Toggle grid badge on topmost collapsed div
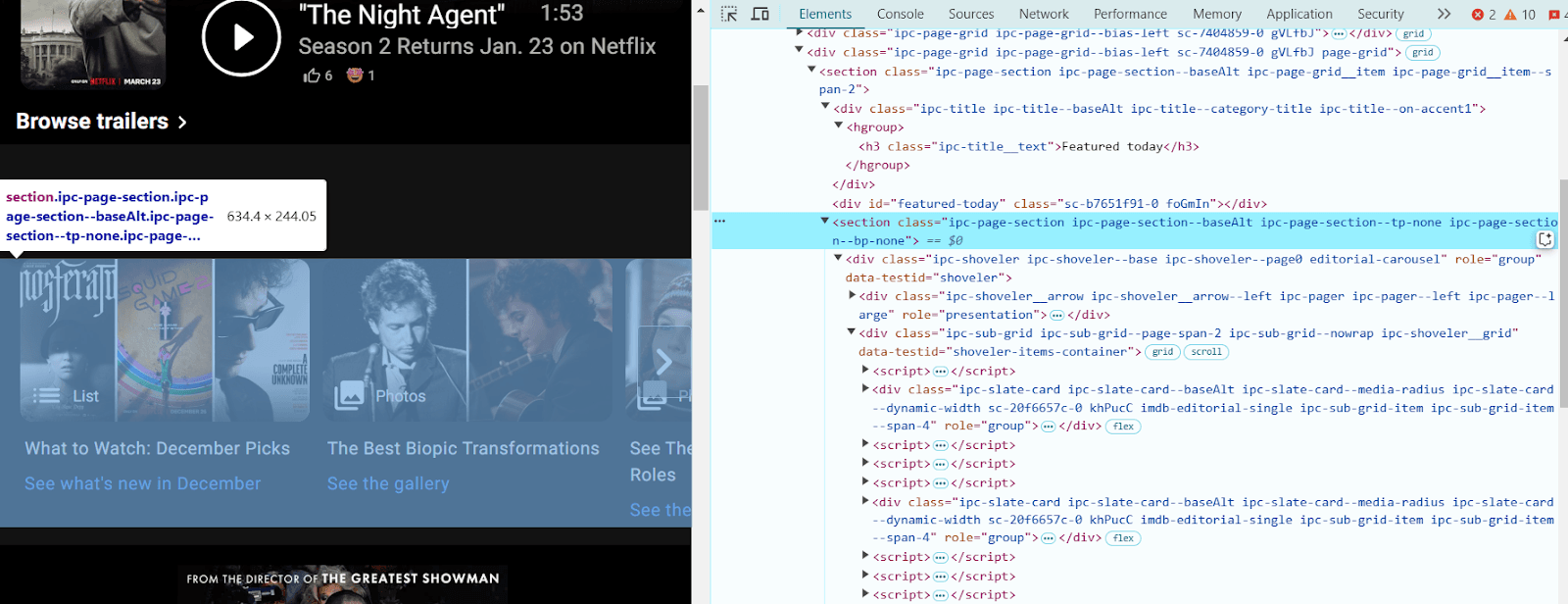Image resolution: width=1568 pixels, height=604 pixels. click(1413, 33)
